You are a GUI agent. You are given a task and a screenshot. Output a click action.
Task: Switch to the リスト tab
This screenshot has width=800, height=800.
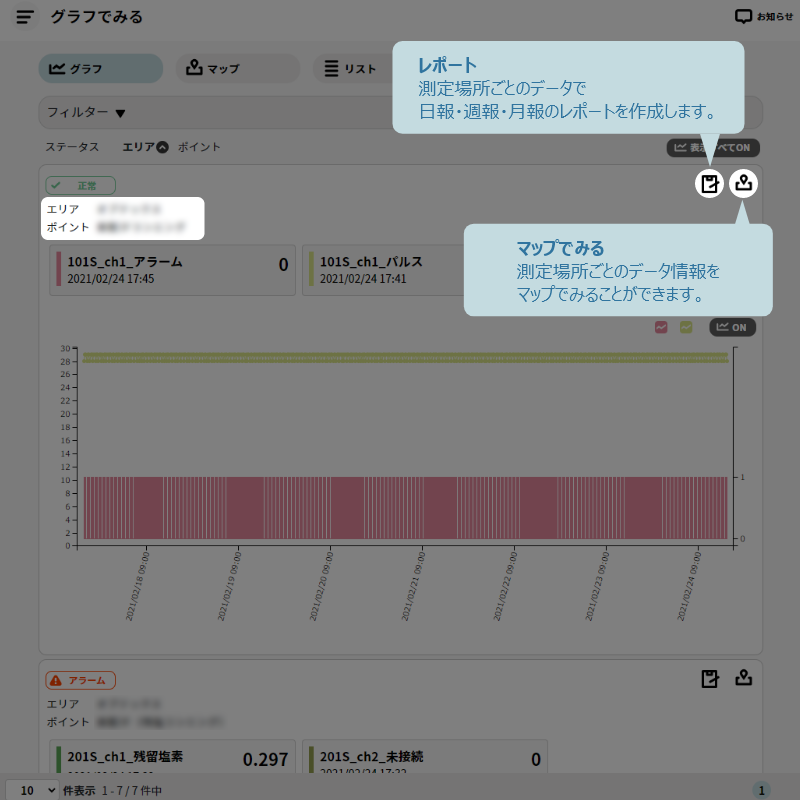[x=353, y=68]
